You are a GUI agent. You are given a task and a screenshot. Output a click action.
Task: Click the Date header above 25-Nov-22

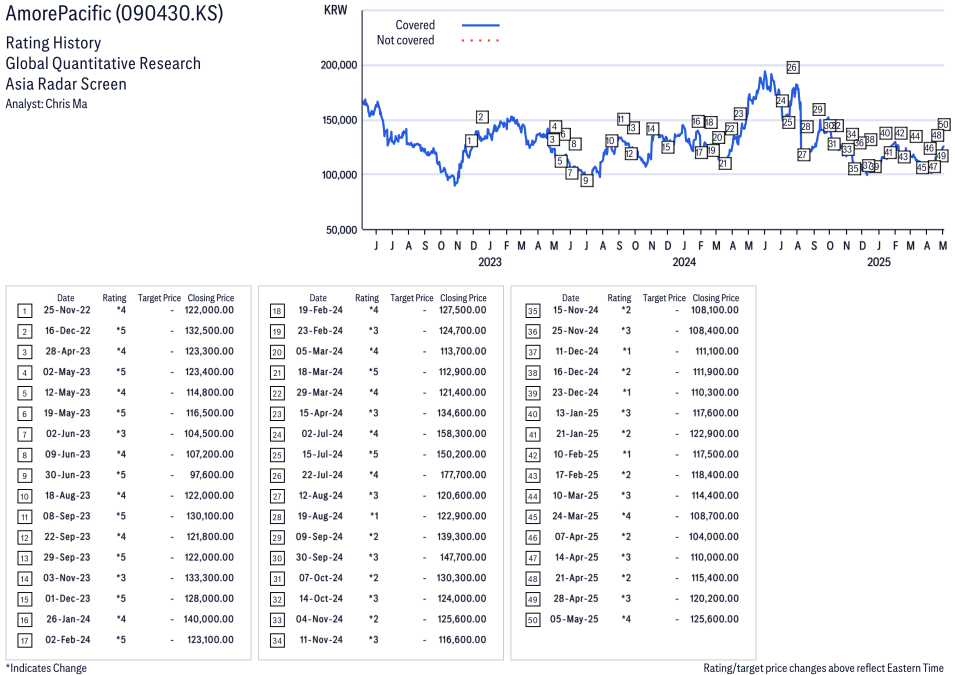66,298
